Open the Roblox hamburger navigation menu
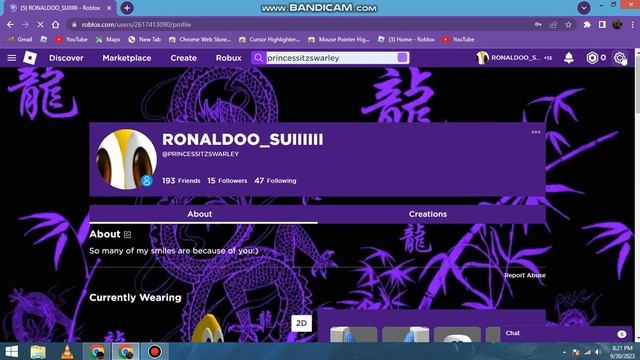The height and width of the screenshot is (360, 640). click(11, 58)
